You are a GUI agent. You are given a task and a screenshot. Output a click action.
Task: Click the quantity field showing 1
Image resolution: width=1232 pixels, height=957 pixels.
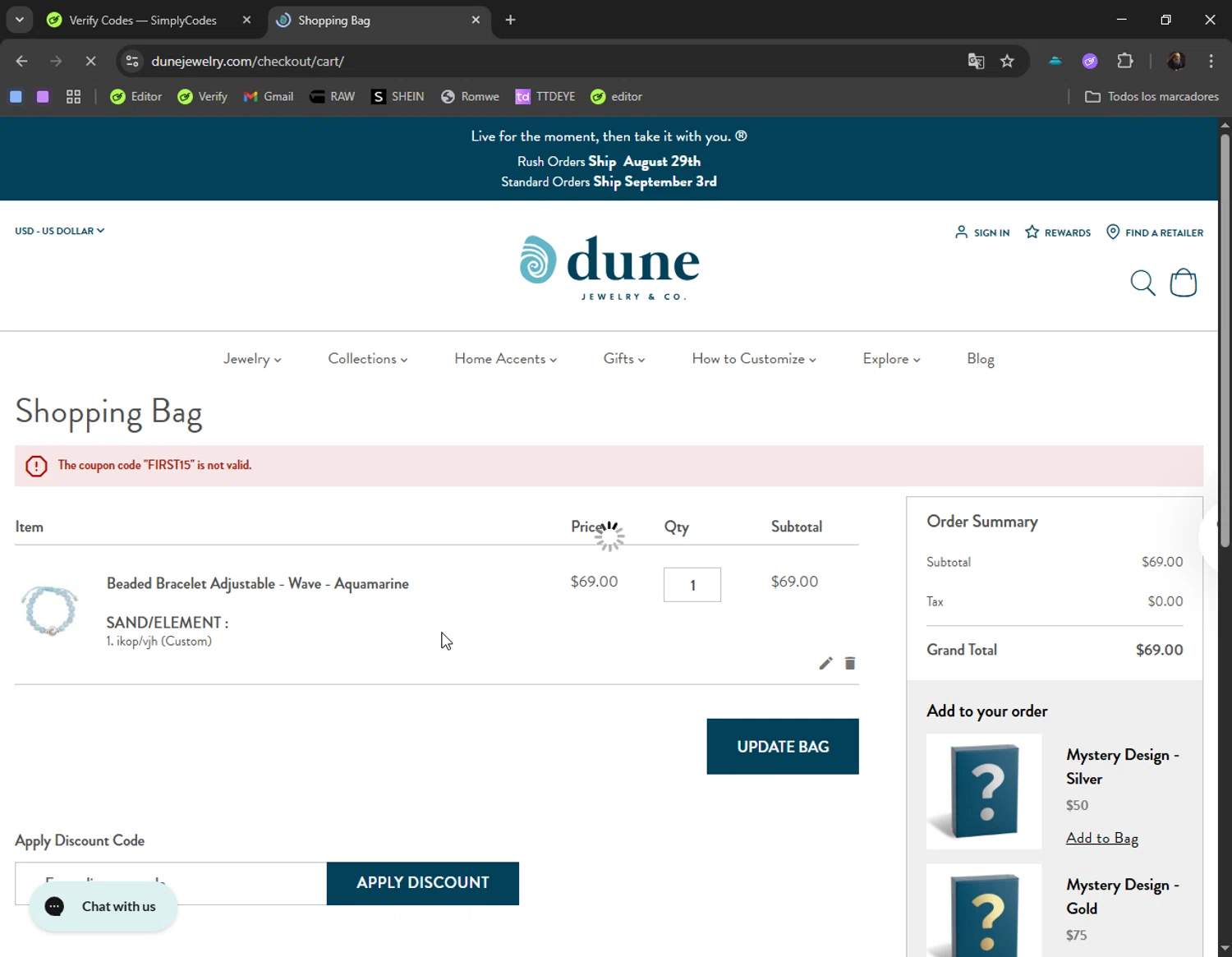pos(692,585)
